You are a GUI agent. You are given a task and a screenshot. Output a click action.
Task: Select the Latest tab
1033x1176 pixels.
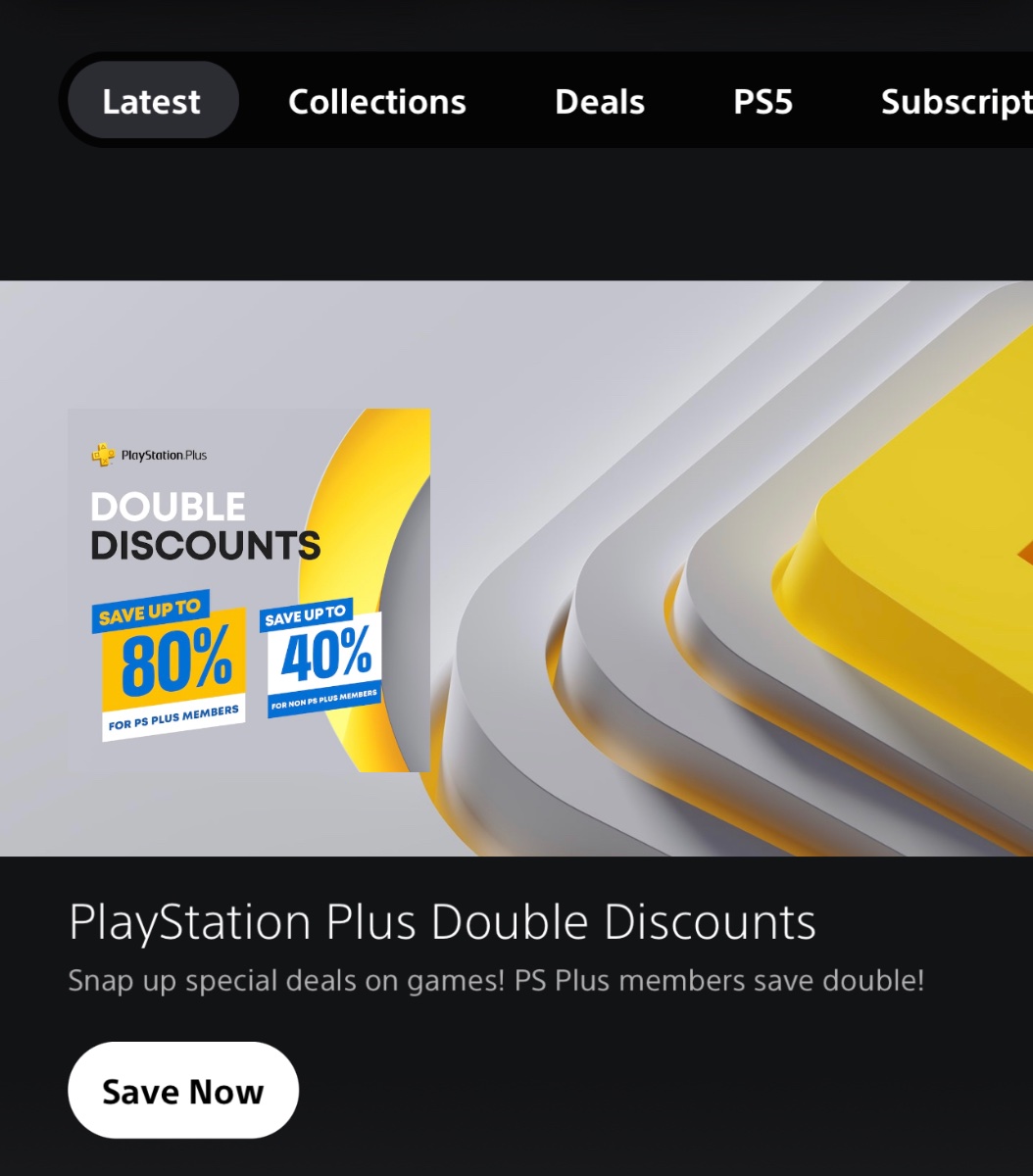[x=152, y=101]
